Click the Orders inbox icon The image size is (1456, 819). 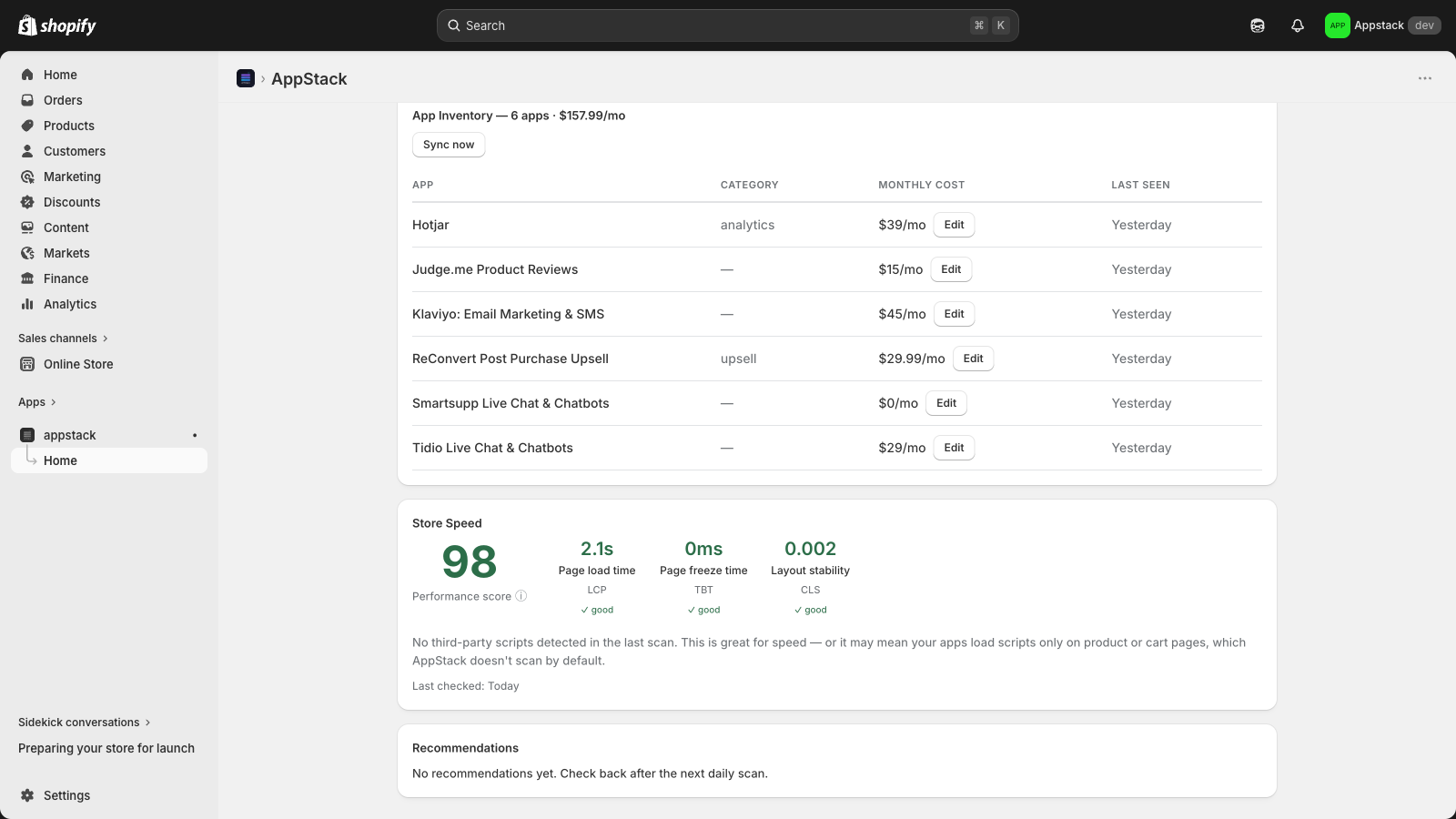(x=27, y=100)
